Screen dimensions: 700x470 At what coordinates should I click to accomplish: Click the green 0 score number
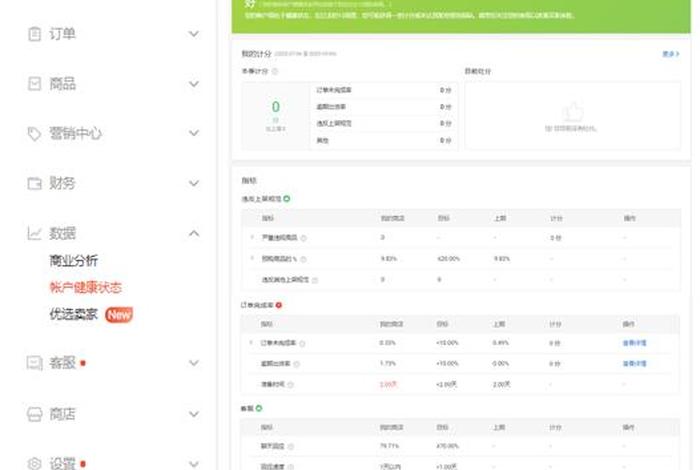pos(275,107)
